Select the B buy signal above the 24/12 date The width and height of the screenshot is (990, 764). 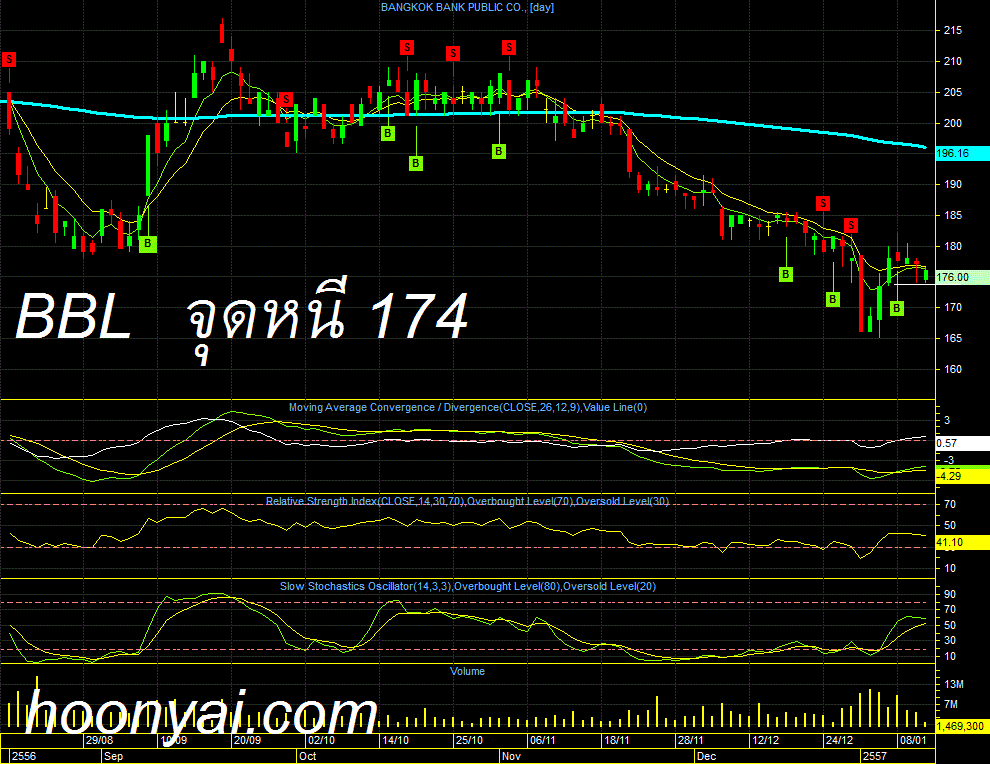point(833,299)
